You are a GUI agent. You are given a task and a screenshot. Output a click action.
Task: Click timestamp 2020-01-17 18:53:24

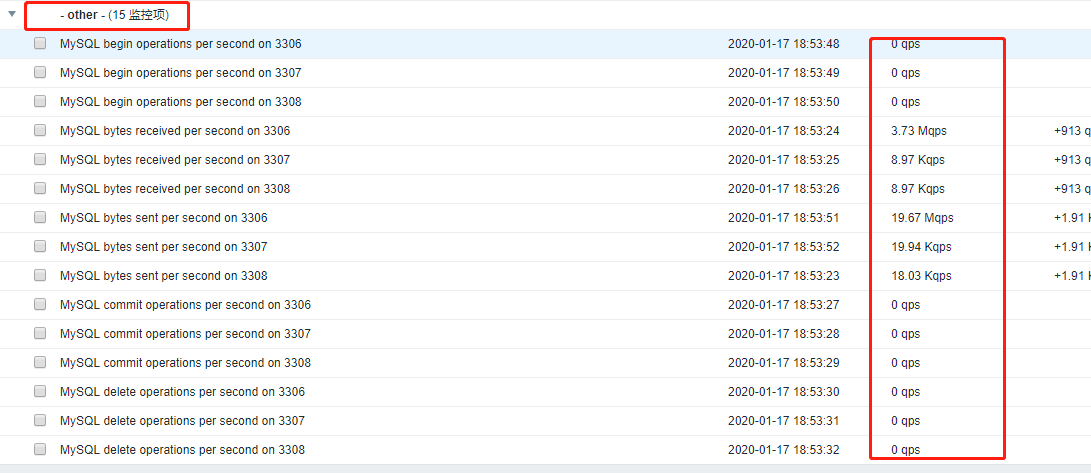[783, 131]
